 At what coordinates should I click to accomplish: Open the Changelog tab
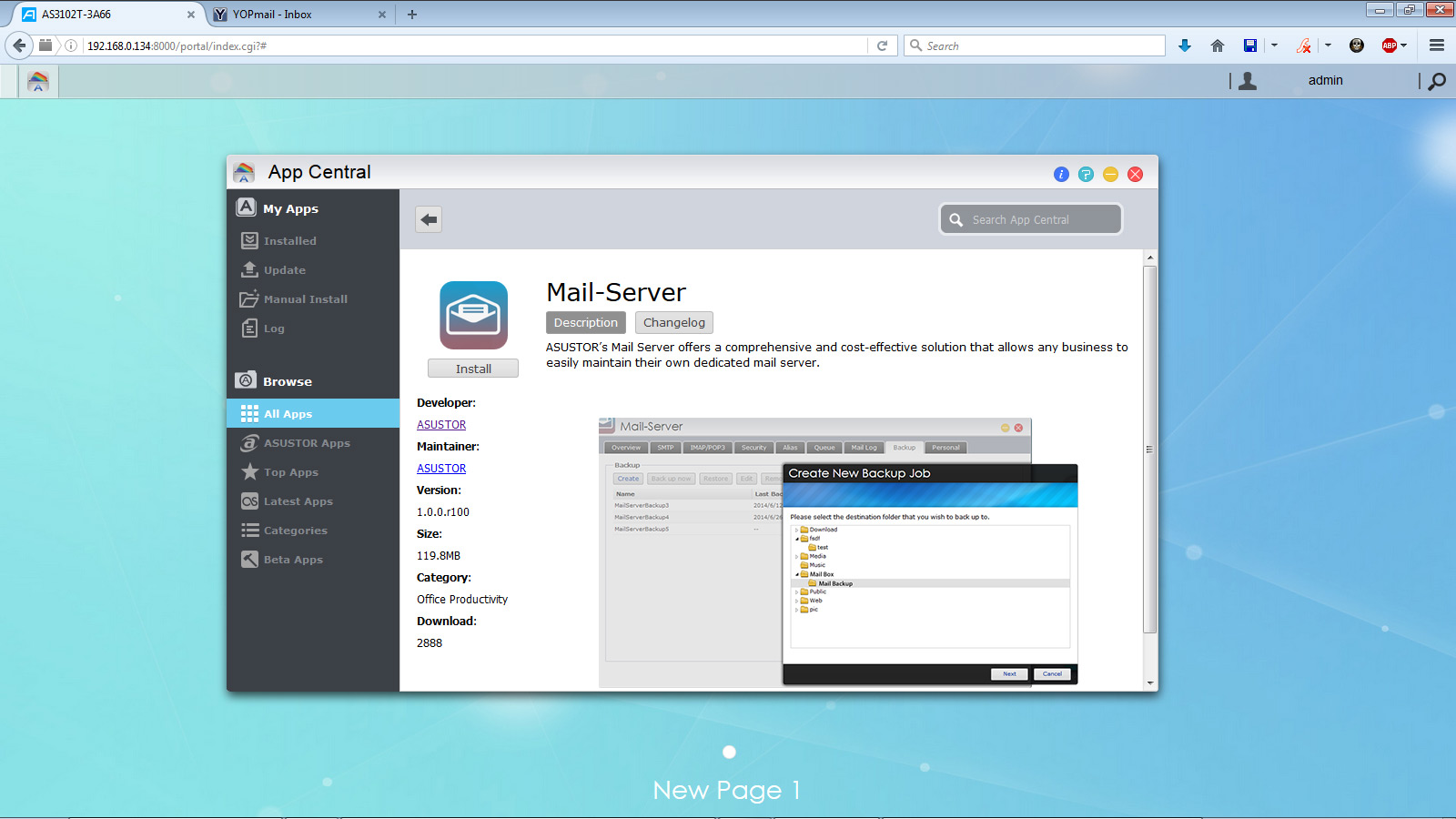[674, 323]
